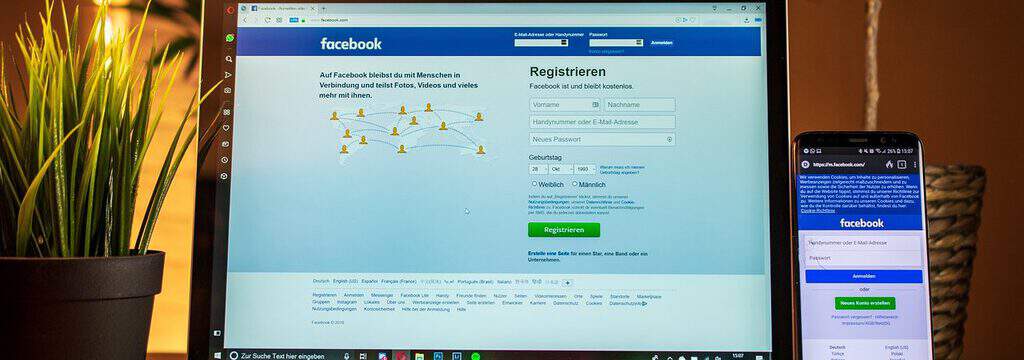Show the password in Neues Passwort field
The height and width of the screenshot is (360, 1024).
[x=669, y=139]
